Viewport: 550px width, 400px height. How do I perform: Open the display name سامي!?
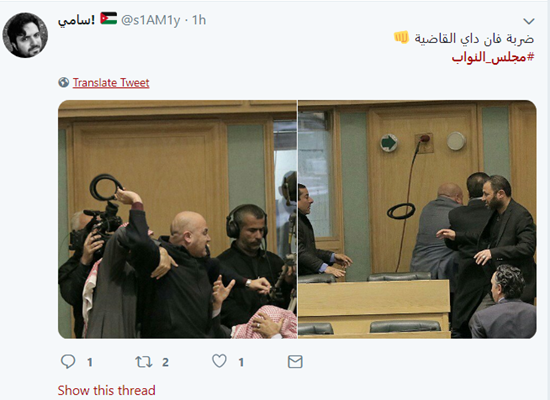click(76, 20)
